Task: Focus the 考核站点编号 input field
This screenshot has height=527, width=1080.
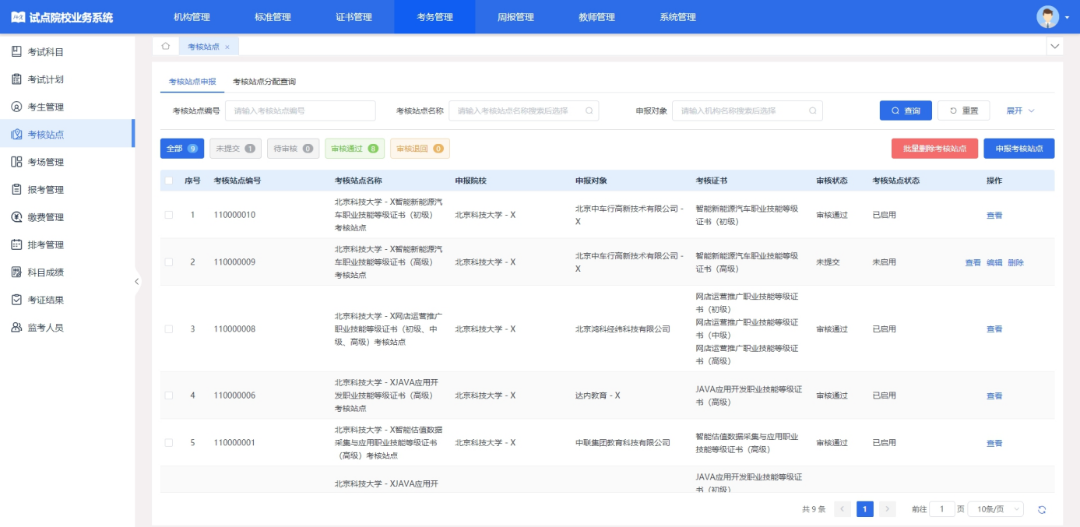Action: 300,111
